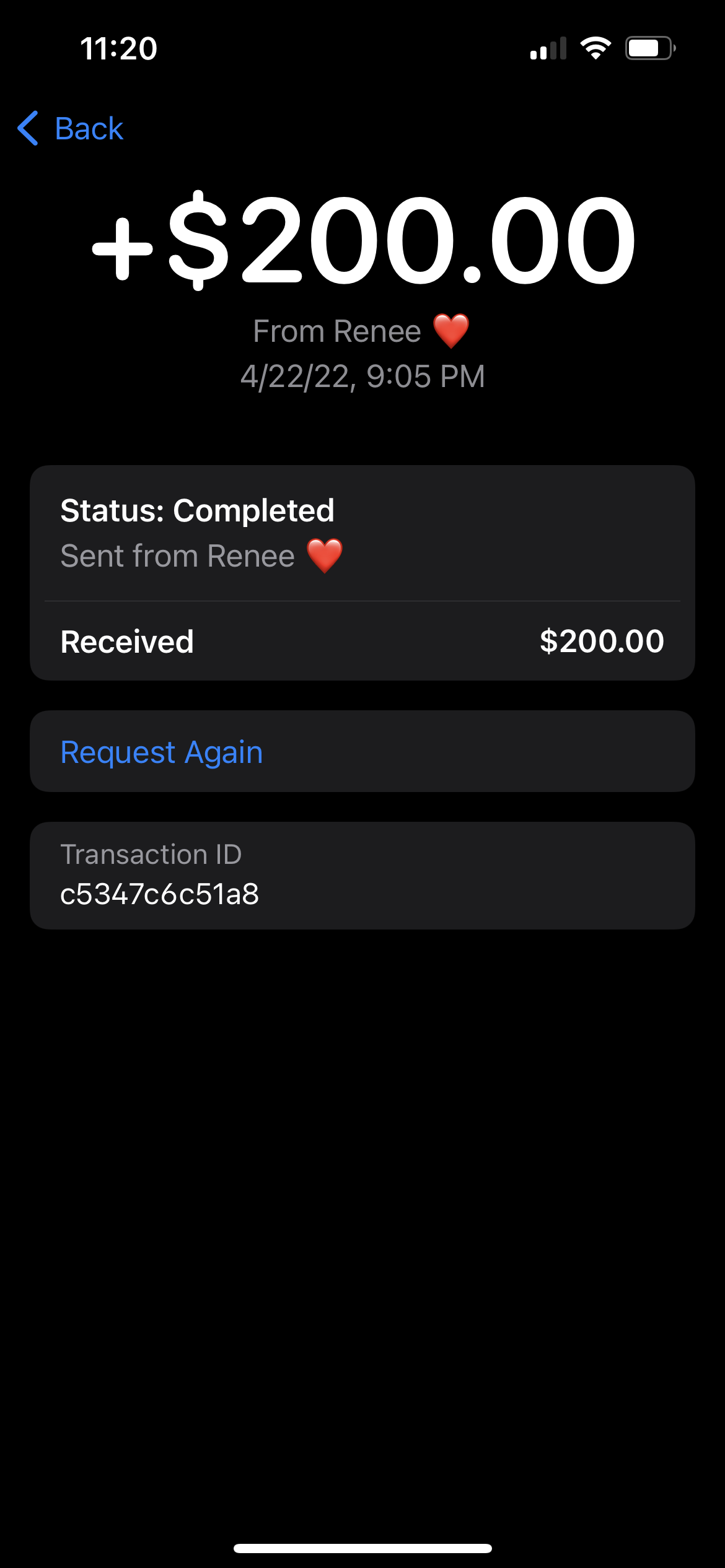Screen dimensions: 725x1568
Task: Tap the battery indicator icon
Action: [650, 48]
